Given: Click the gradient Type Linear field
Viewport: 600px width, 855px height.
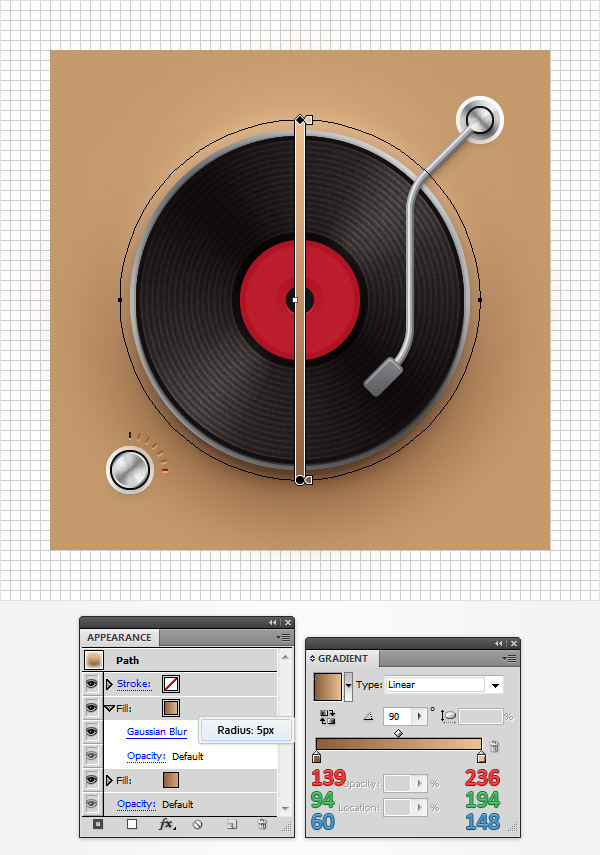Looking at the screenshot, I should [435, 685].
